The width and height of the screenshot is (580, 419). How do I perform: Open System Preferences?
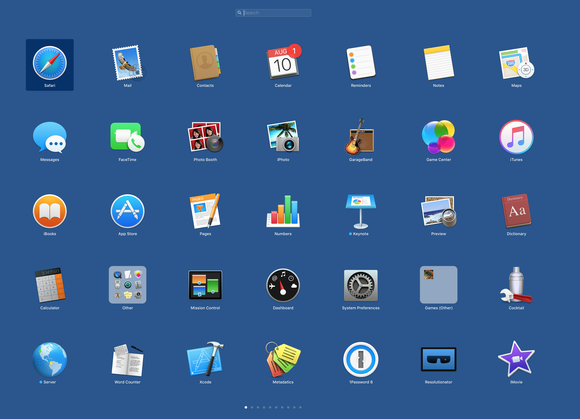361,285
